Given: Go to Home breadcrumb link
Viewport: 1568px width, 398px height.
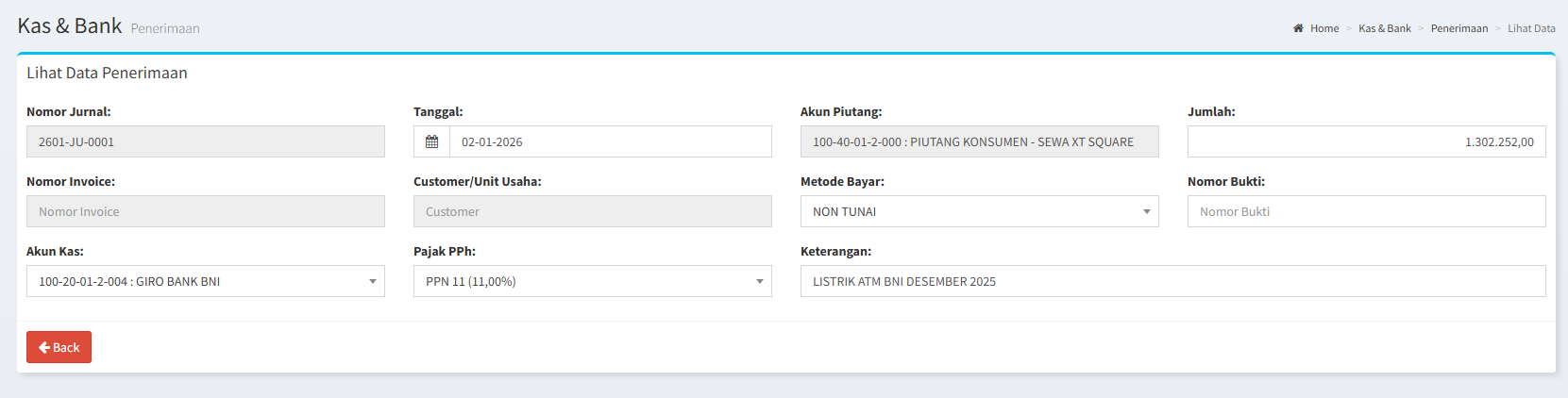Looking at the screenshot, I should click(1324, 28).
